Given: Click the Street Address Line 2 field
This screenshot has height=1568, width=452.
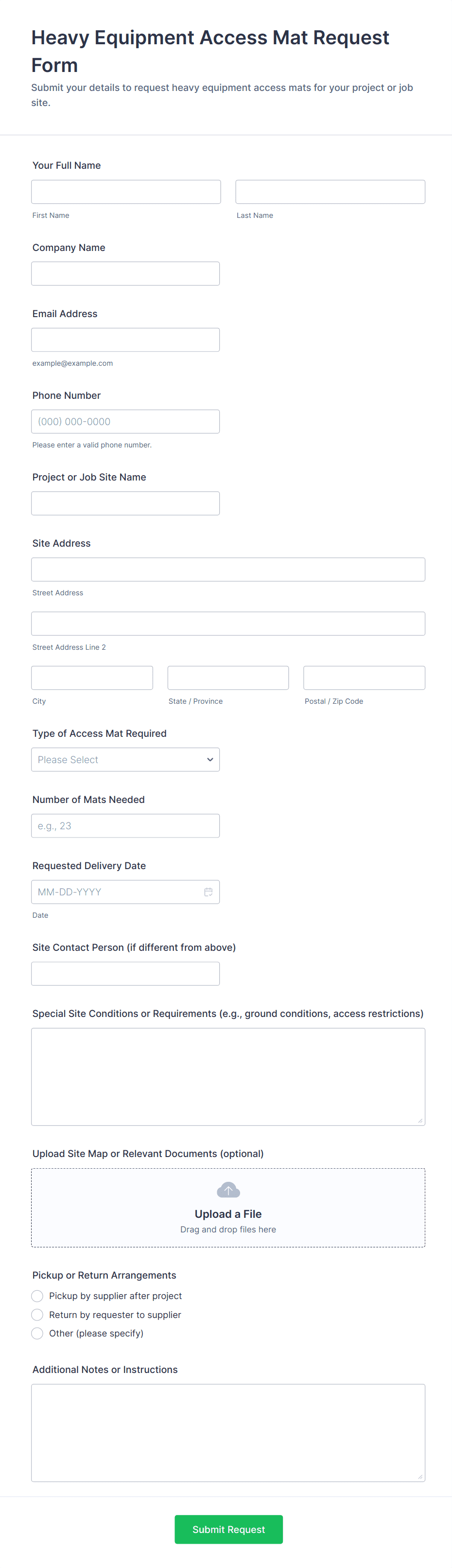Looking at the screenshot, I should click(228, 624).
